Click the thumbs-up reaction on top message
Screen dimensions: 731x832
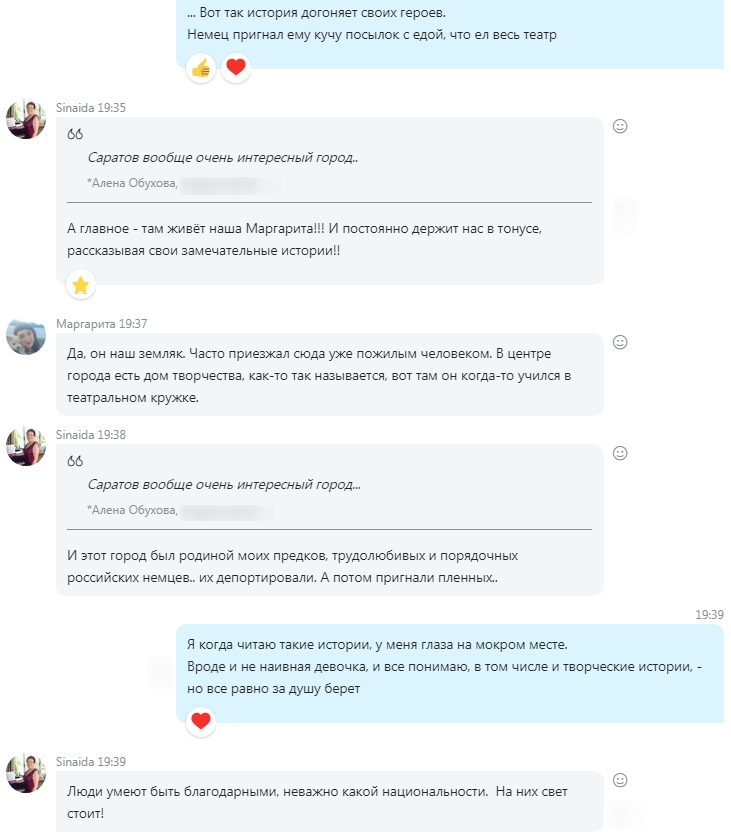tap(201, 68)
